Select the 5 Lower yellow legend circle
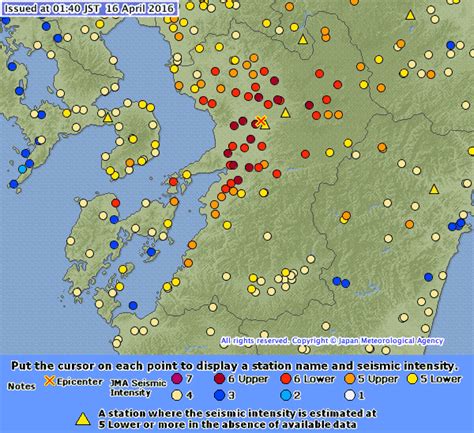Viewport: 474px width, 433px height. (413, 379)
